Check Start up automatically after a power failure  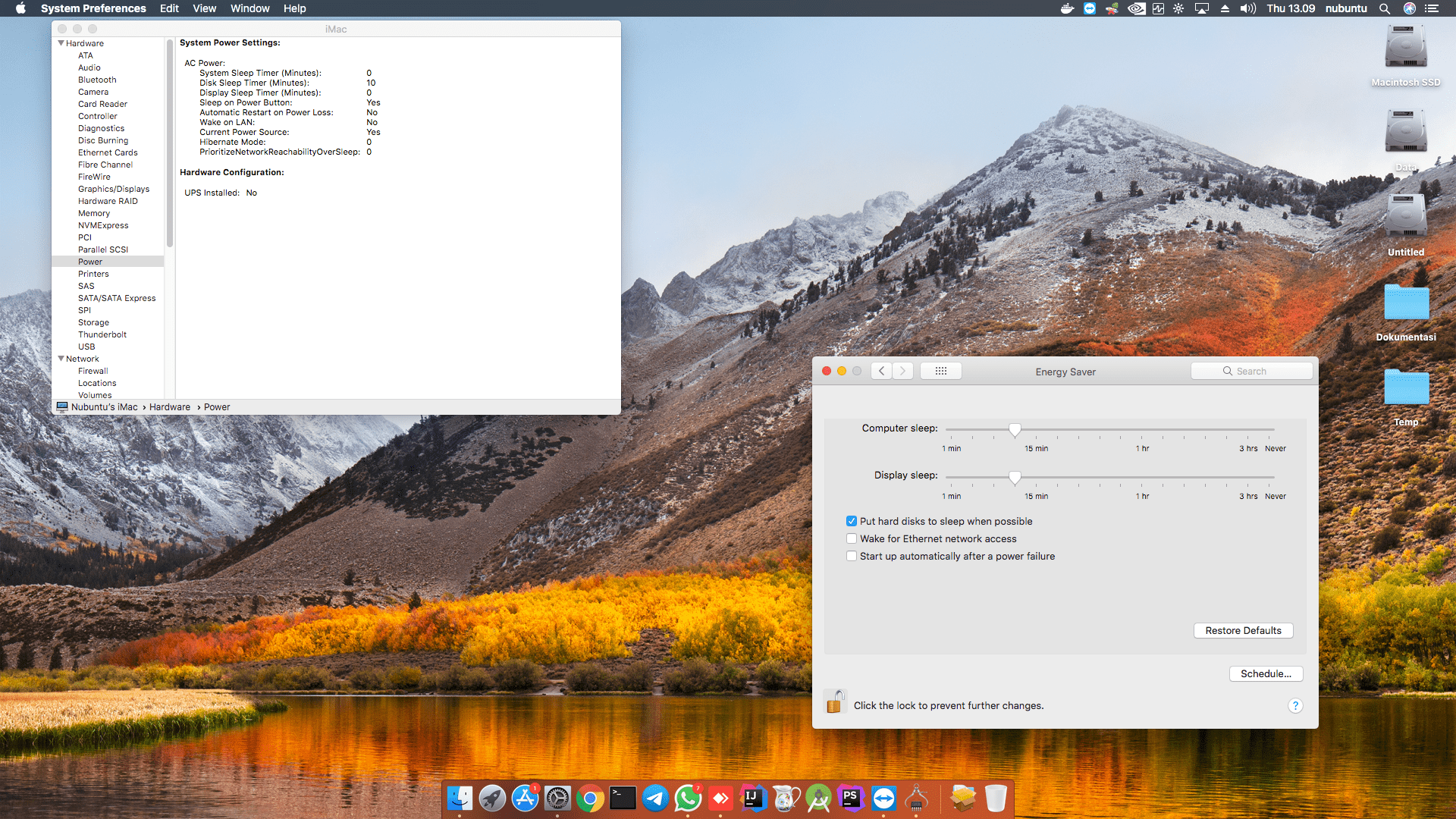[x=852, y=556]
